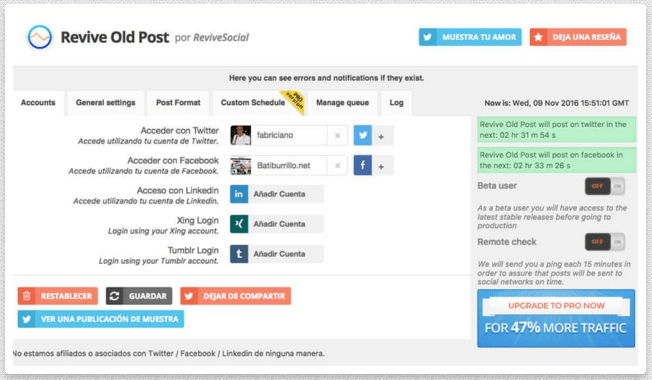The height and width of the screenshot is (380, 652).
Task: Click the Muestra tu amor button
Action: (470, 37)
